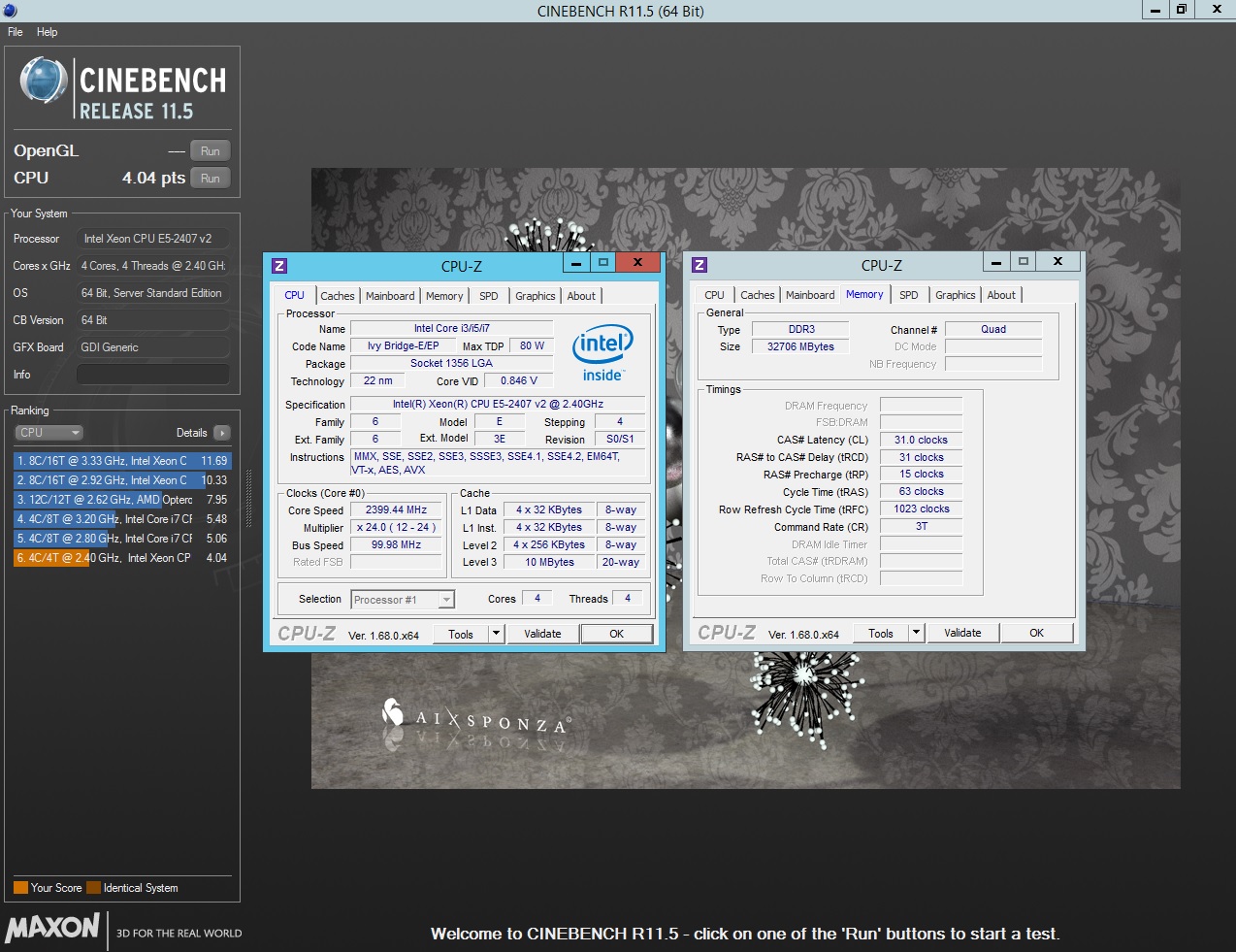Maximize the right CPU-Z window
The width and height of the screenshot is (1236, 952).
(1023, 262)
